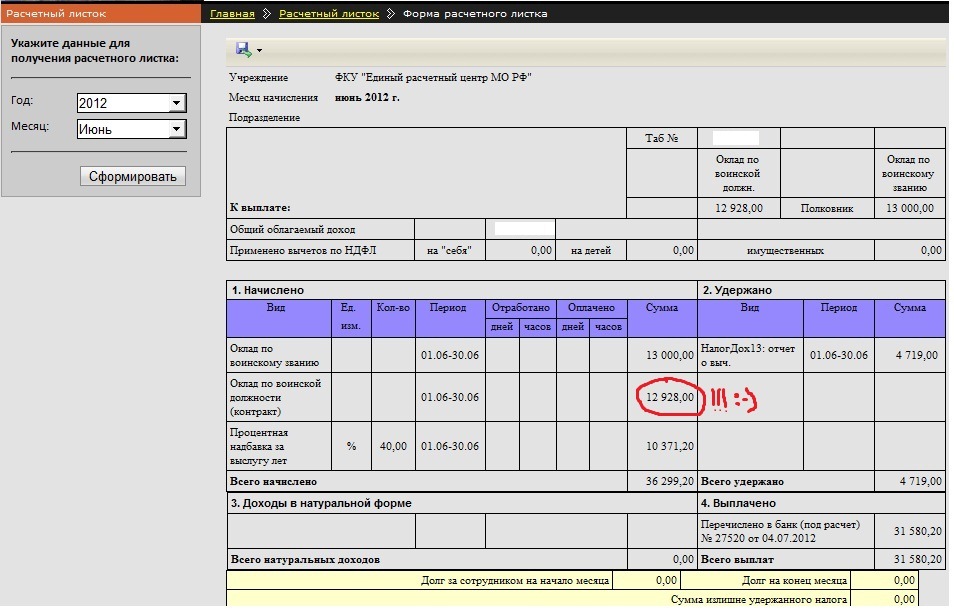Click the Сумма header under Удержано
954x610 pixels.
pos(909,308)
